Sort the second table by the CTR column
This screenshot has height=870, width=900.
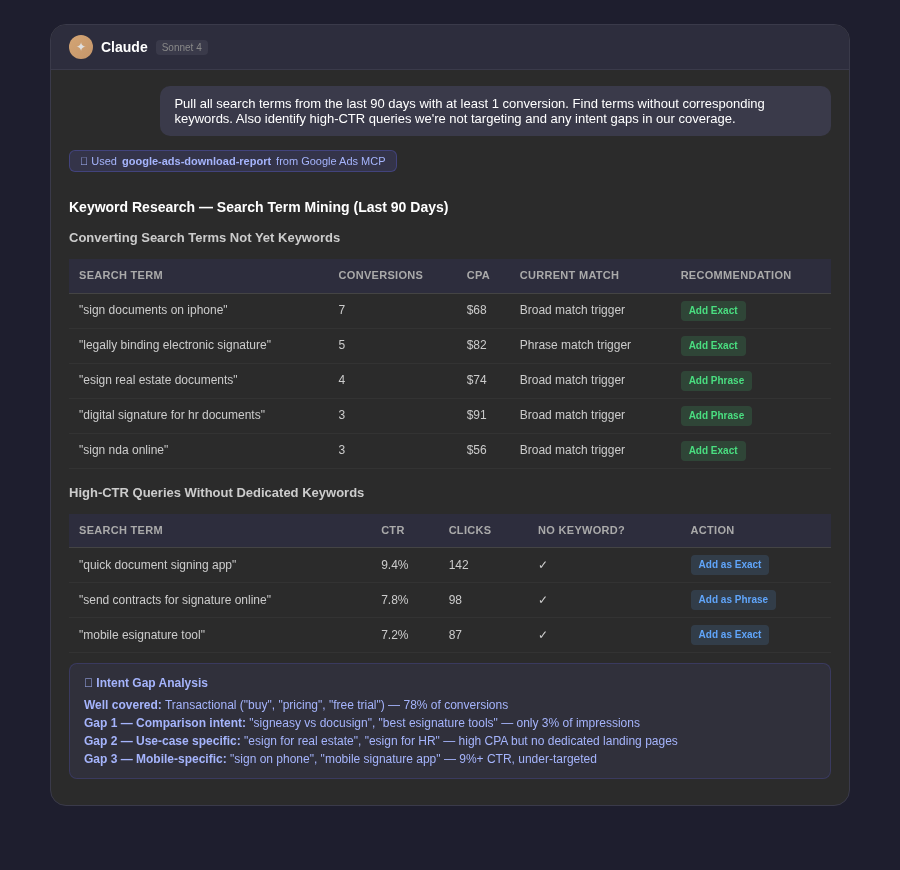392,530
